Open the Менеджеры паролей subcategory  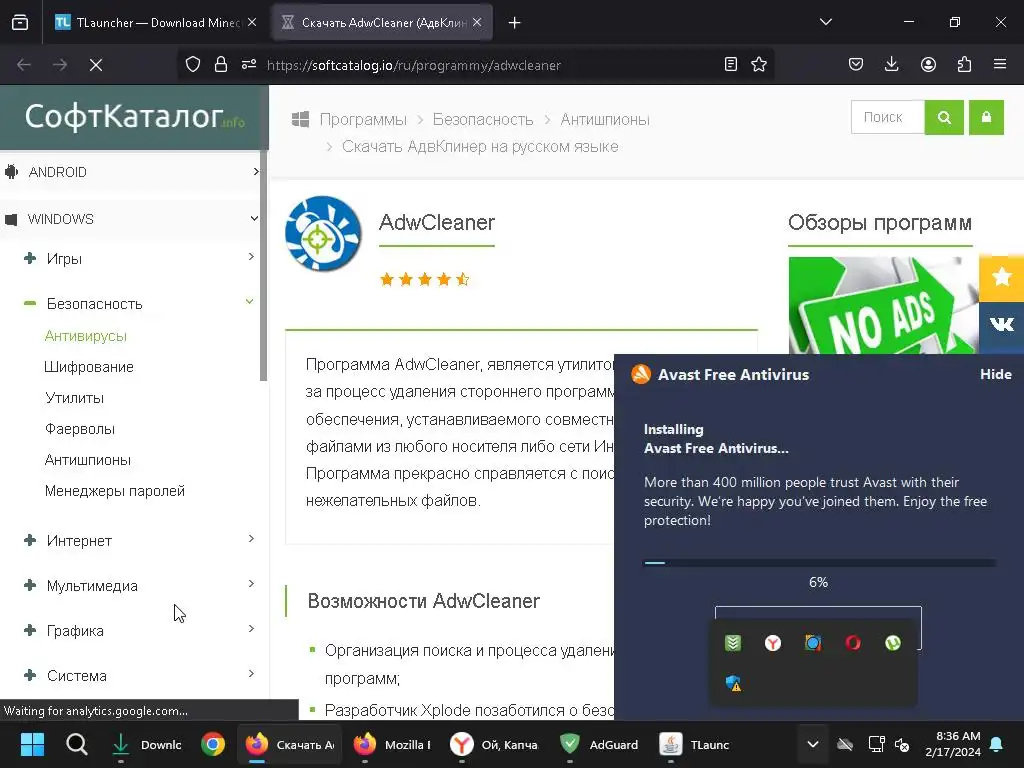(x=115, y=491)
